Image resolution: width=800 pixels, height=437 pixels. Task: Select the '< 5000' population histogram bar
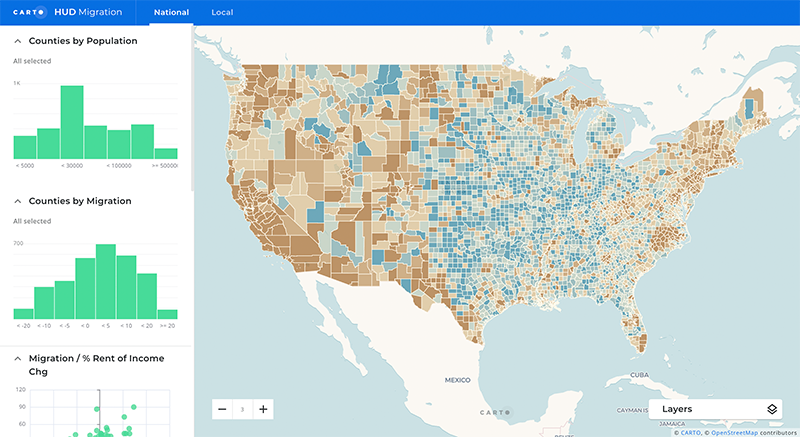click(24, 147)
